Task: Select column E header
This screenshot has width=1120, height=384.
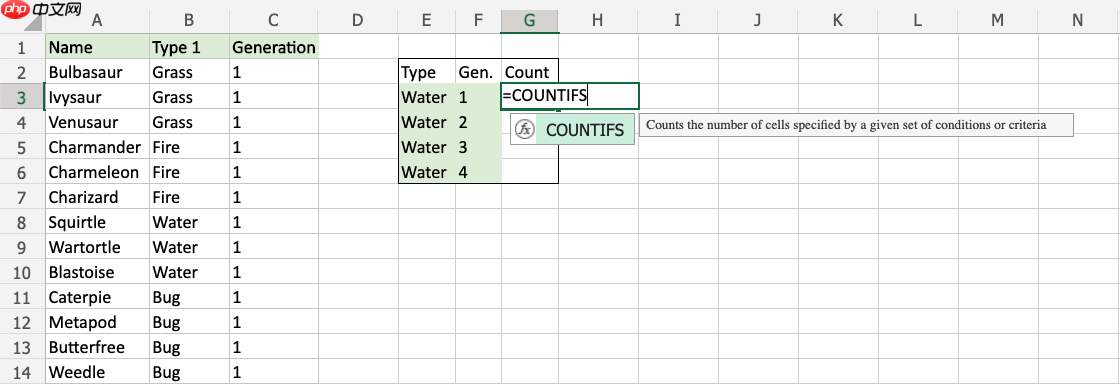Action: coord(427,21)
